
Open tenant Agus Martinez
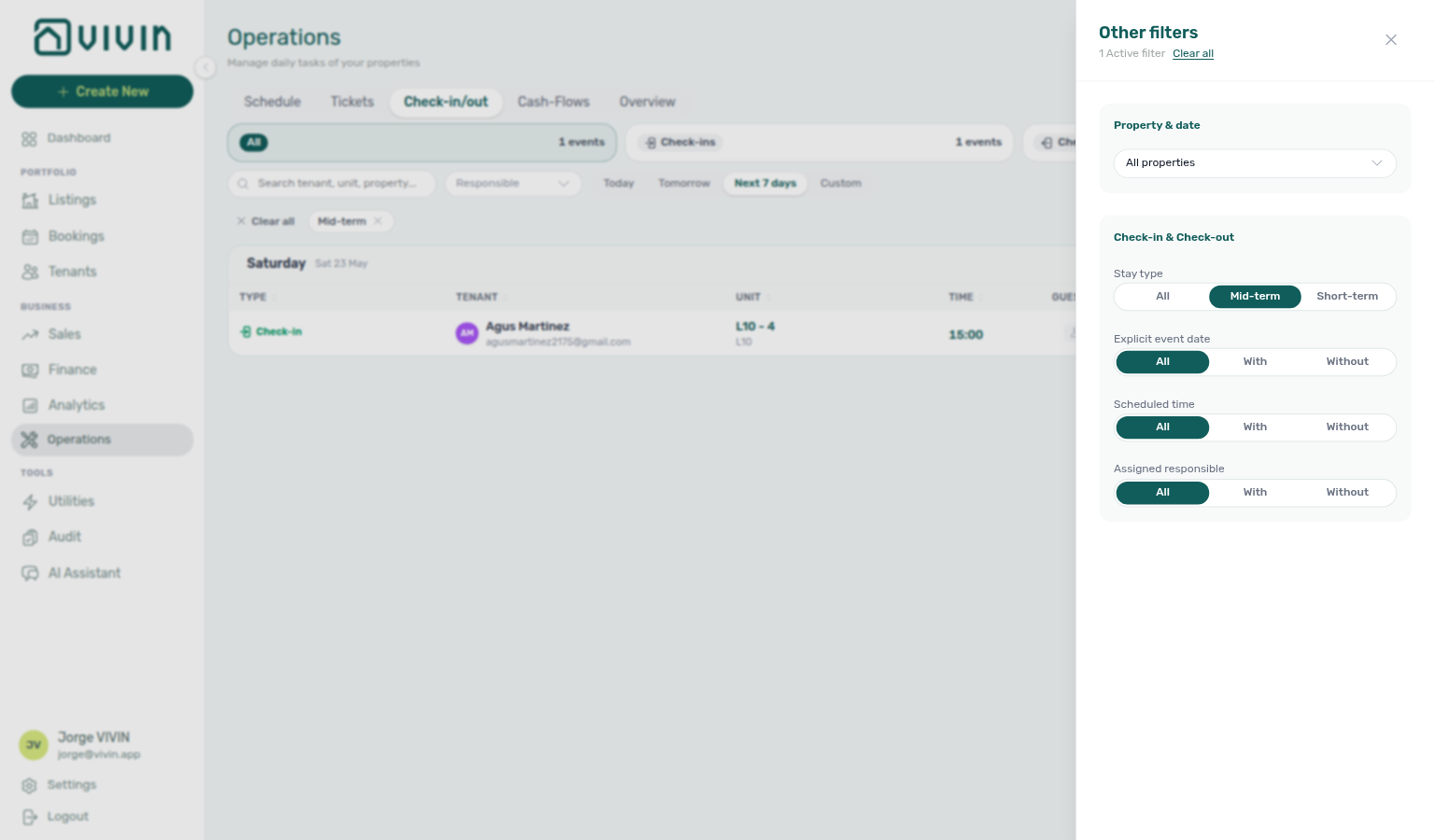click(x=527, y=327)
